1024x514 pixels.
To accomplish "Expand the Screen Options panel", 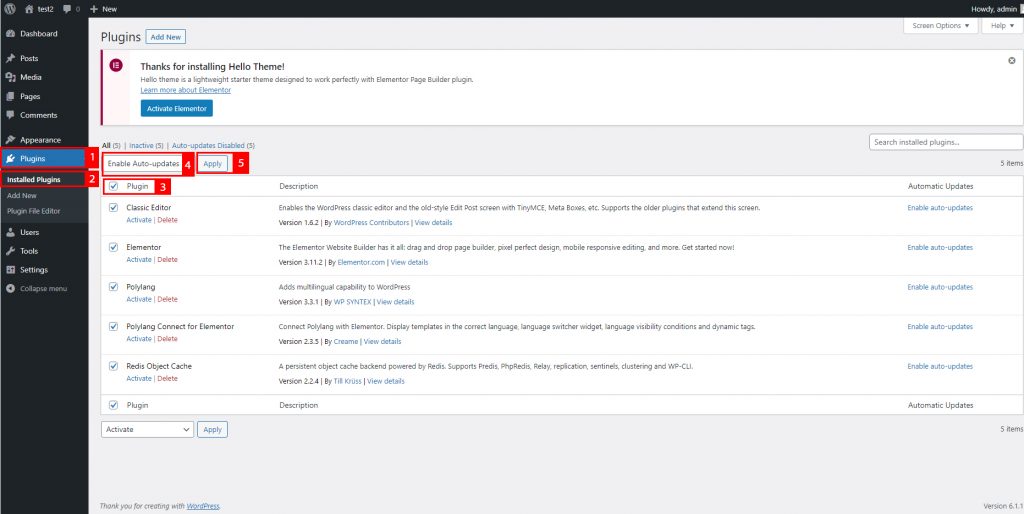I will [x=940, y=26].
